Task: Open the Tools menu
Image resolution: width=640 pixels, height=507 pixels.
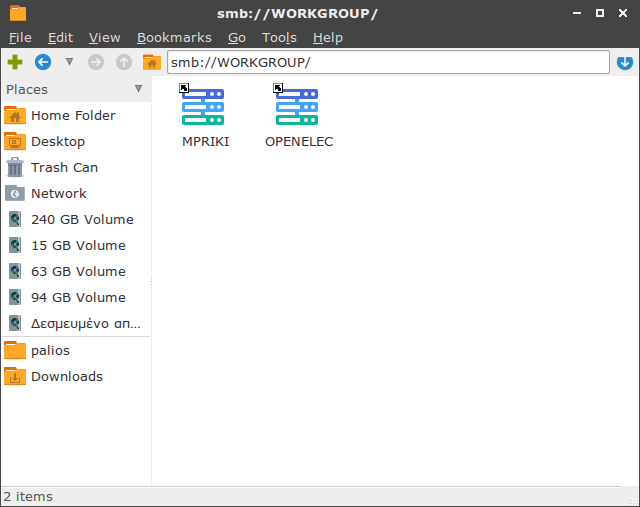Action: coord(279,38)
